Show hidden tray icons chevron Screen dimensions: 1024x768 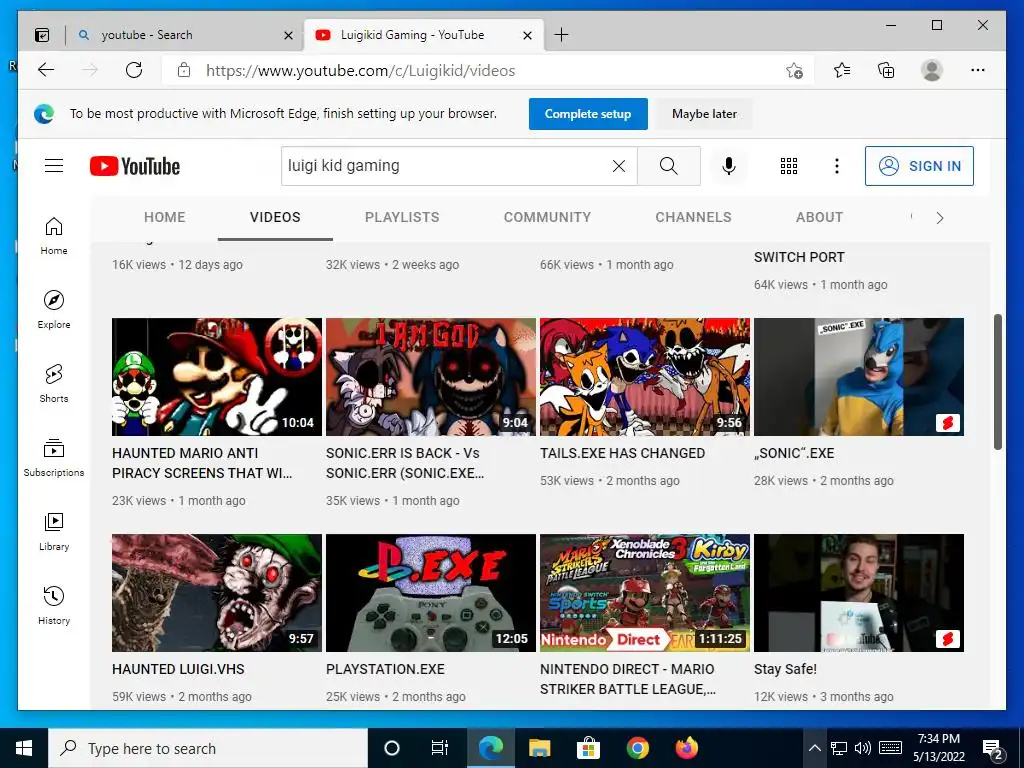point(814,748)
